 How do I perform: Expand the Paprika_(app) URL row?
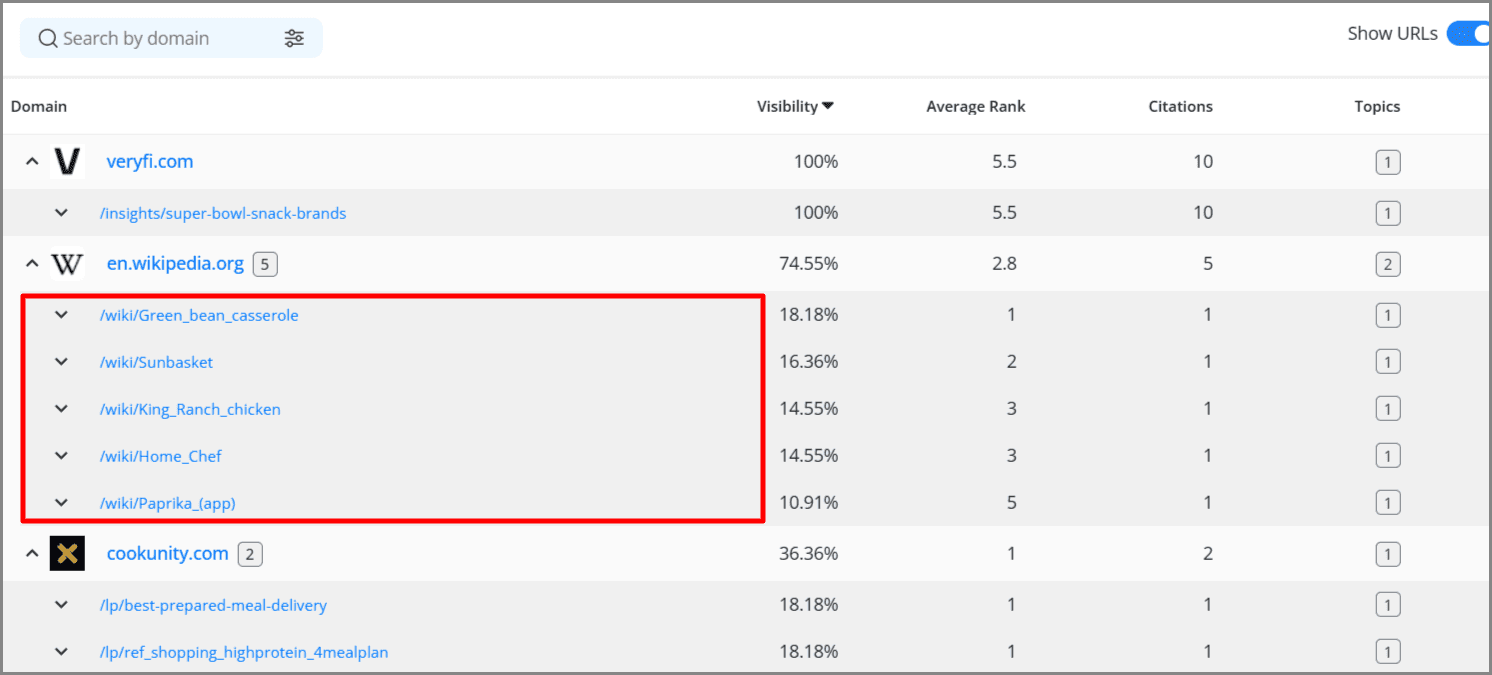(x=61, y=503)
